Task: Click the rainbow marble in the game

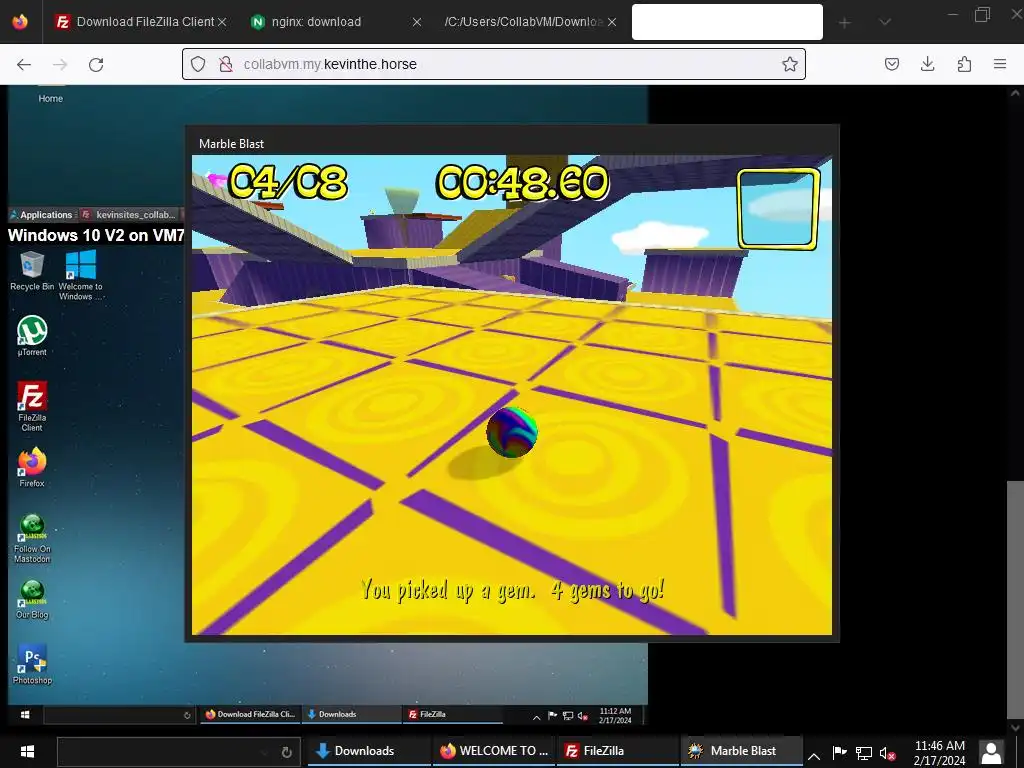Action: click(512, 432)
